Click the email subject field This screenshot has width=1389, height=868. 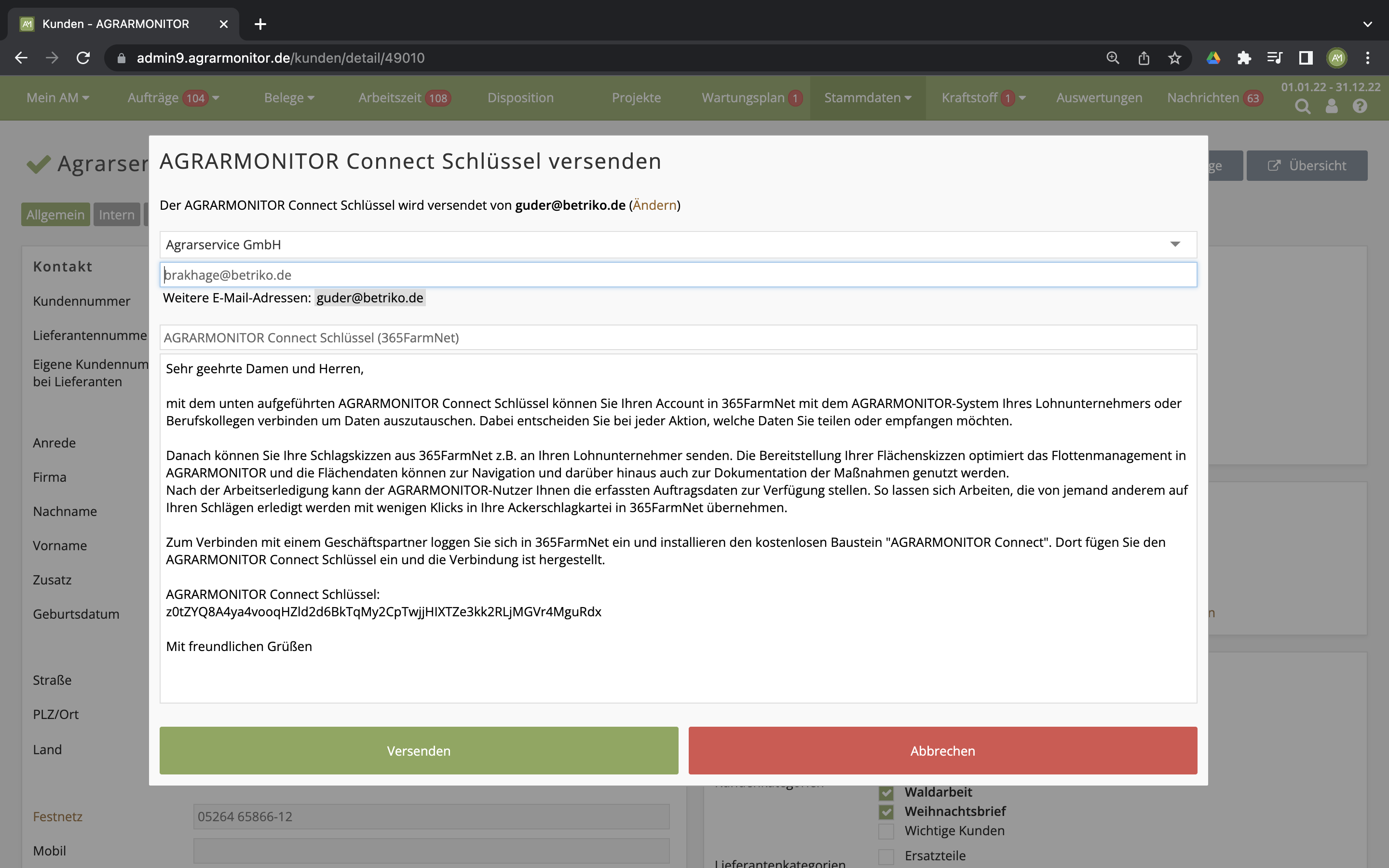point(678,338)
